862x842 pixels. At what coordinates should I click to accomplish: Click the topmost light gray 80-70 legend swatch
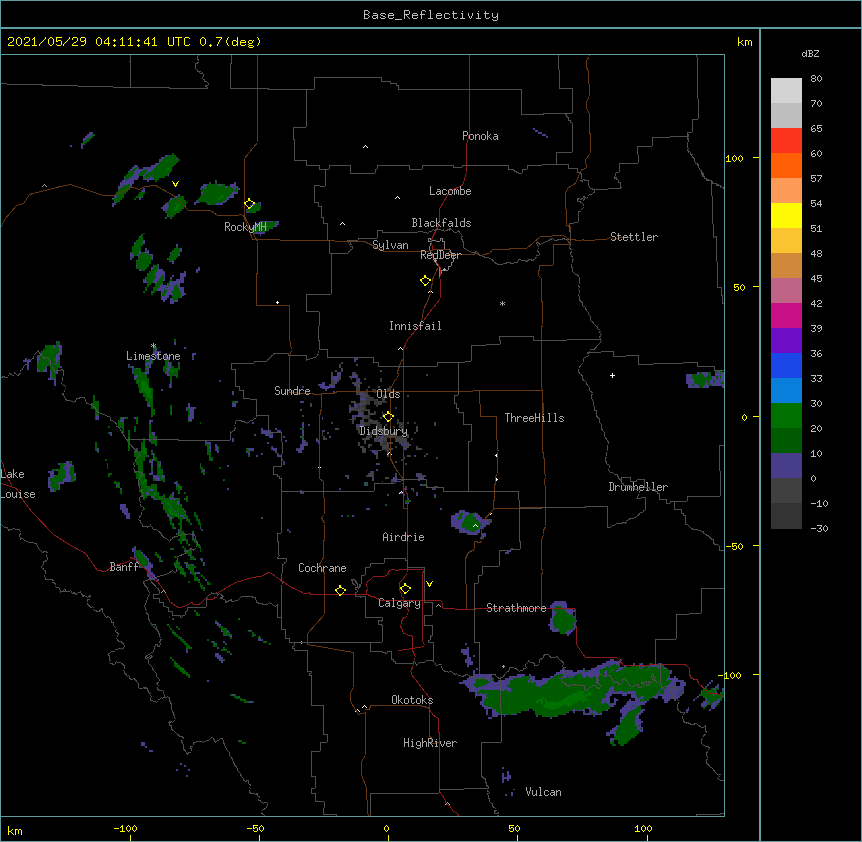(786, 91)
